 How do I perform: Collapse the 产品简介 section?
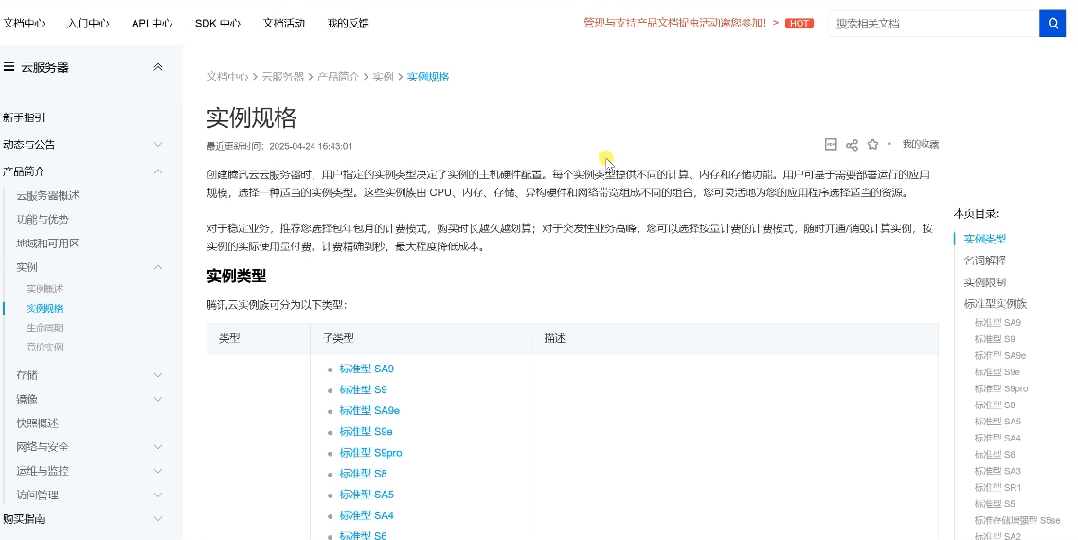[x=157, y=172]
